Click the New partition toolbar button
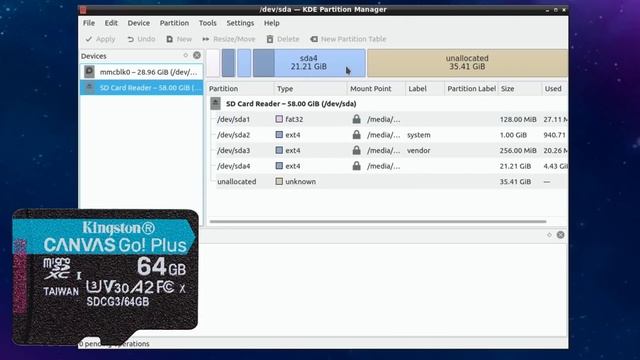This screenshot has width=640, height=360. click(179, 39)
